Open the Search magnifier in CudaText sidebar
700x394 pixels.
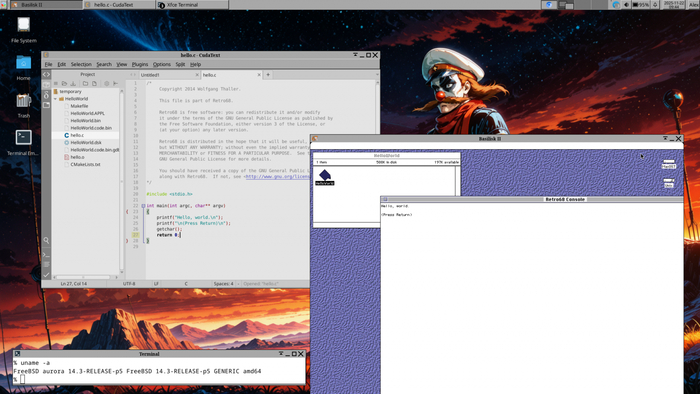coord(46,241)
